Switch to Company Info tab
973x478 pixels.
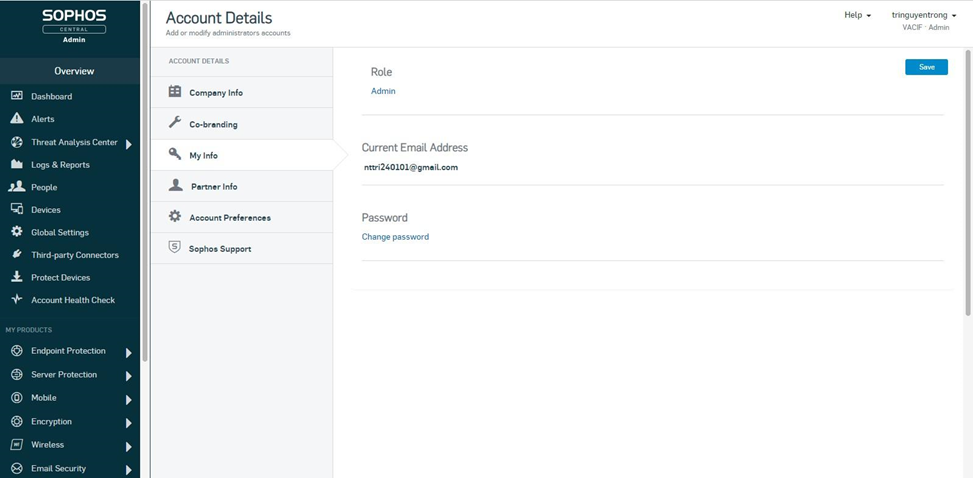tap(242, 92)
